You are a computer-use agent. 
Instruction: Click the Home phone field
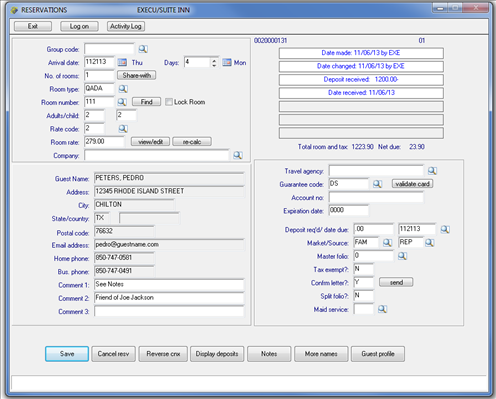click(x=124, y=258)
